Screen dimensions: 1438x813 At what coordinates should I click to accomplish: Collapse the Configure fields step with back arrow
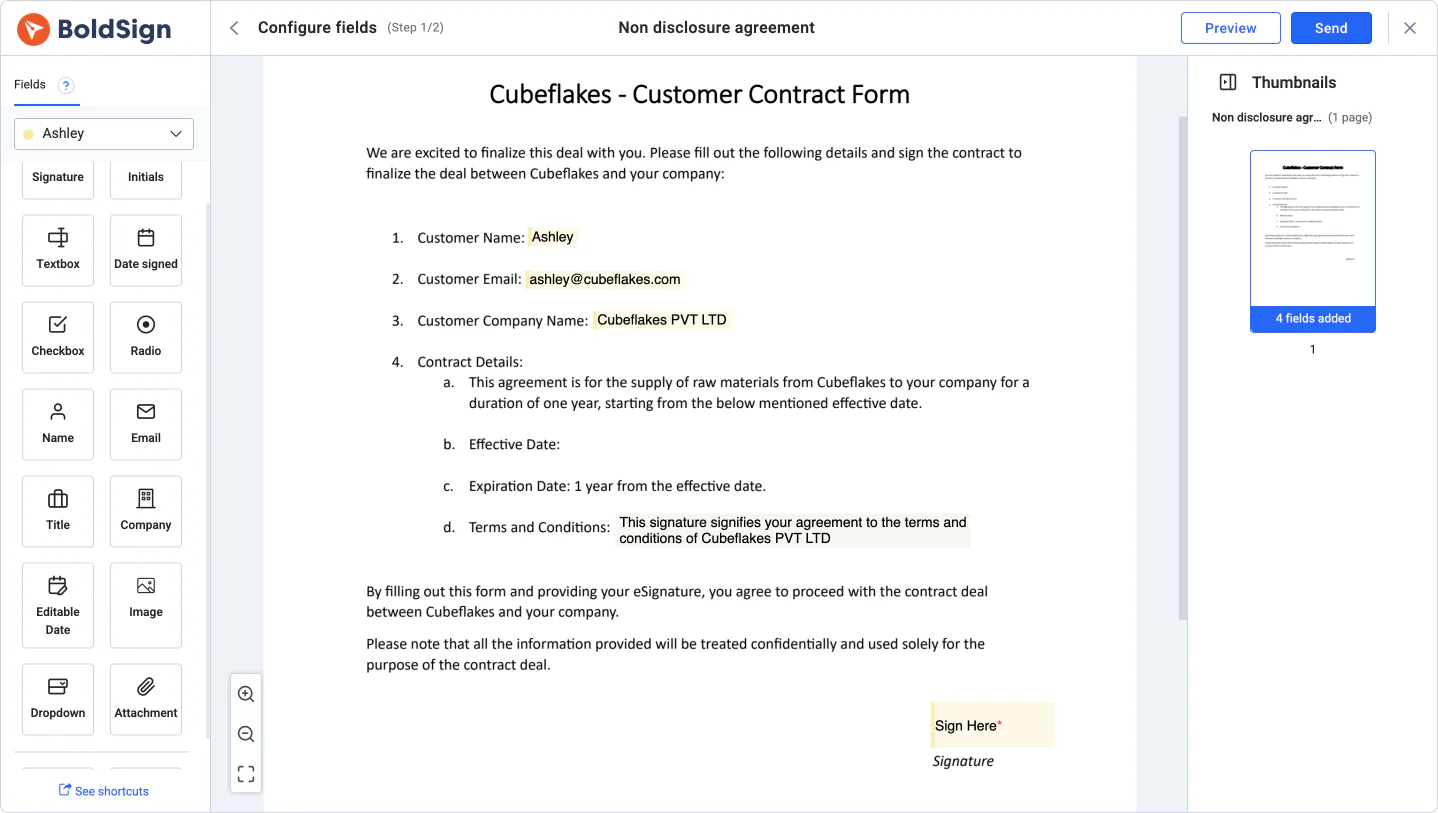[x=233, y=28]
